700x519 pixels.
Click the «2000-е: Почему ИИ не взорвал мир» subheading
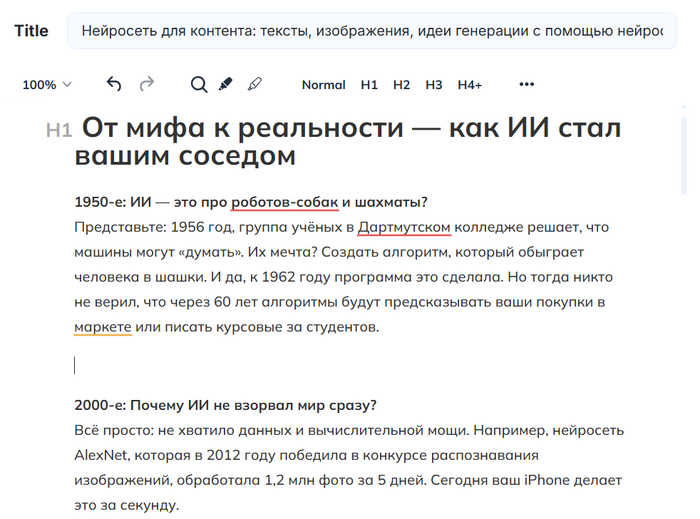point(225,405)
